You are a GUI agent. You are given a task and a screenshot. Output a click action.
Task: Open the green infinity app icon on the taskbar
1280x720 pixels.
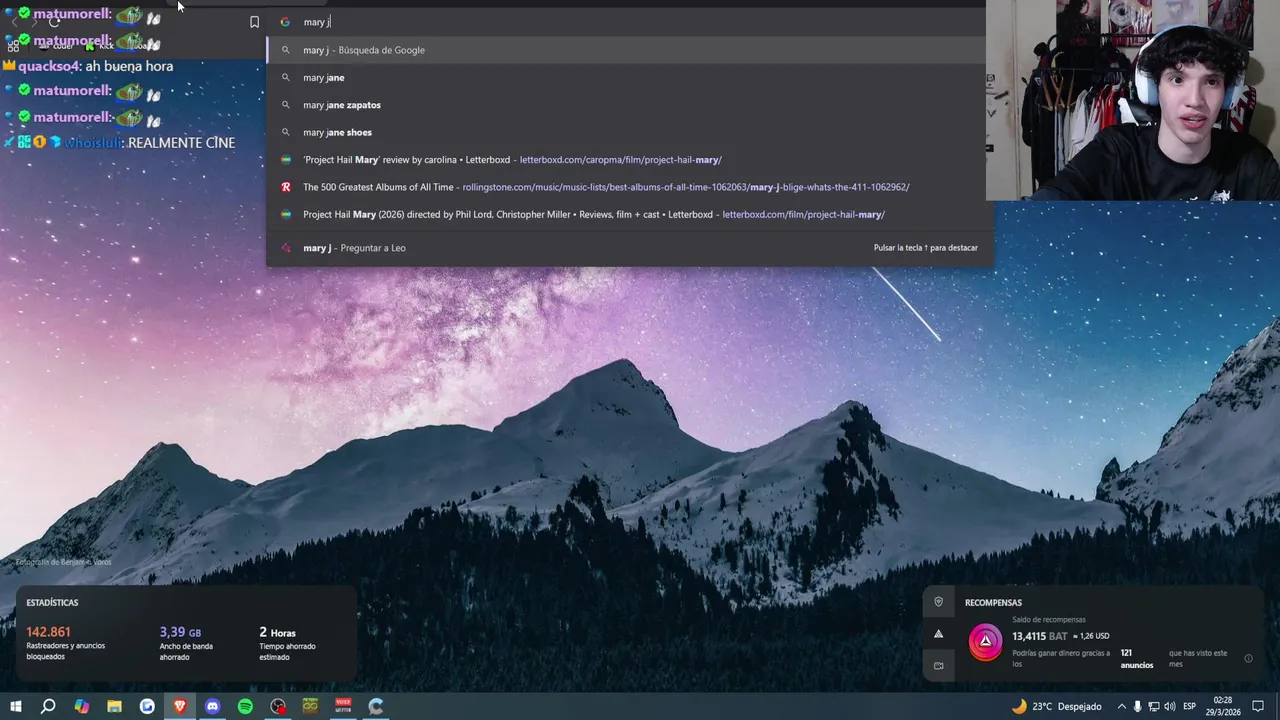click(x=310, y=706)
